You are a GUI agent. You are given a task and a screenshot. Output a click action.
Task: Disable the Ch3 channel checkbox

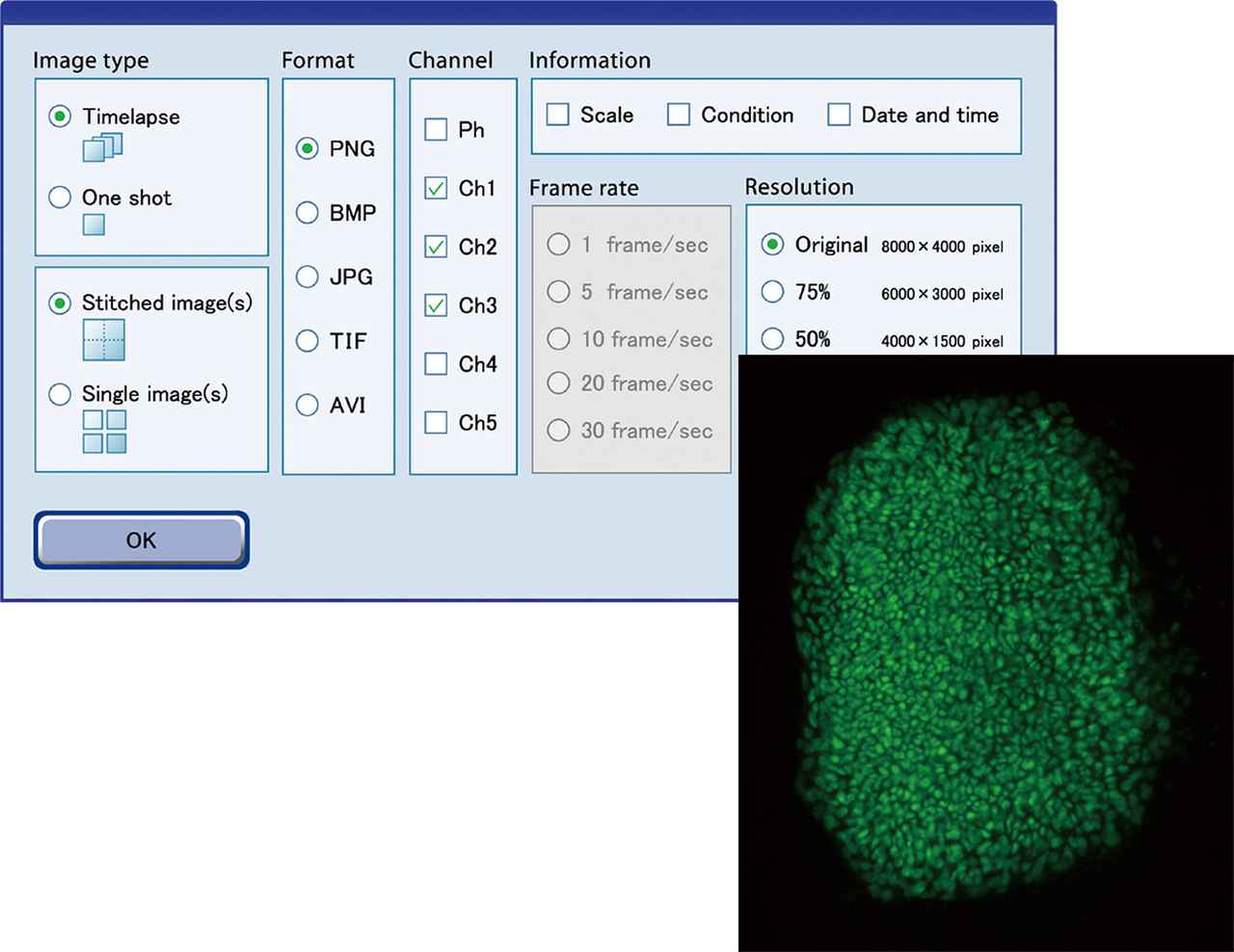(x=436, y=305)
